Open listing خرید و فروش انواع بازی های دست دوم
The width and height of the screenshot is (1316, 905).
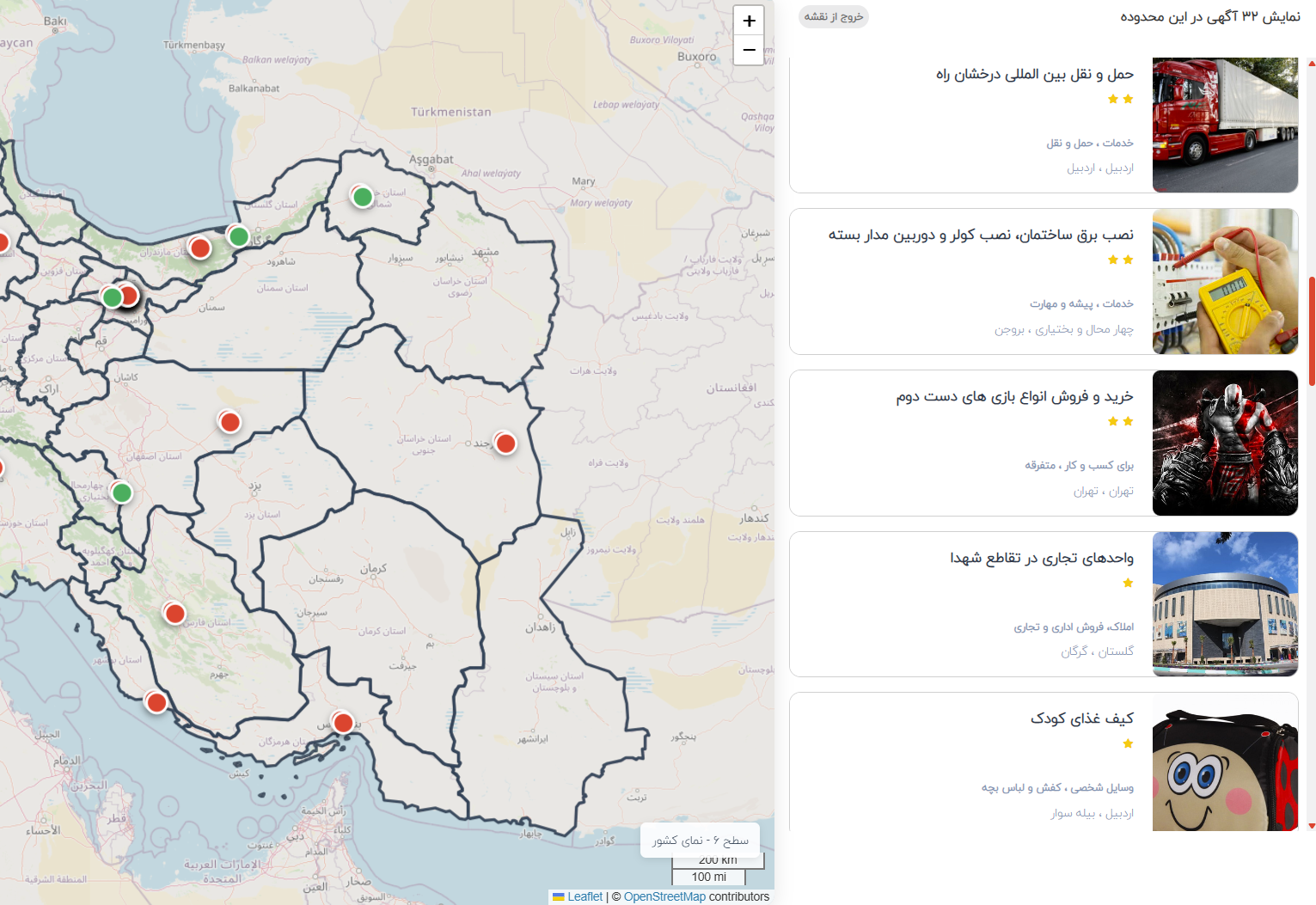(x=1014, y=396)
